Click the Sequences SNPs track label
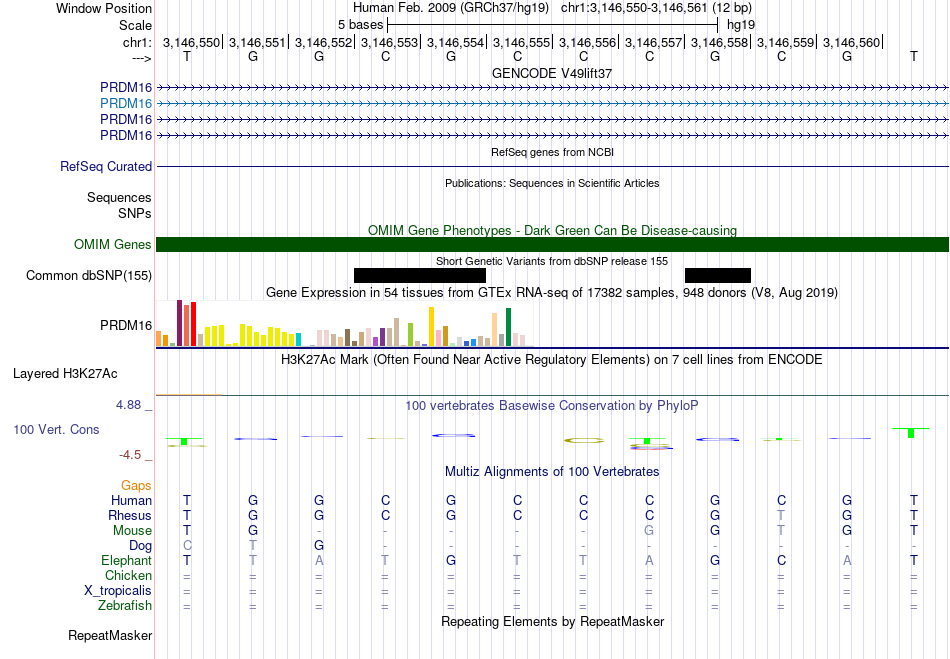 point(119,205)
